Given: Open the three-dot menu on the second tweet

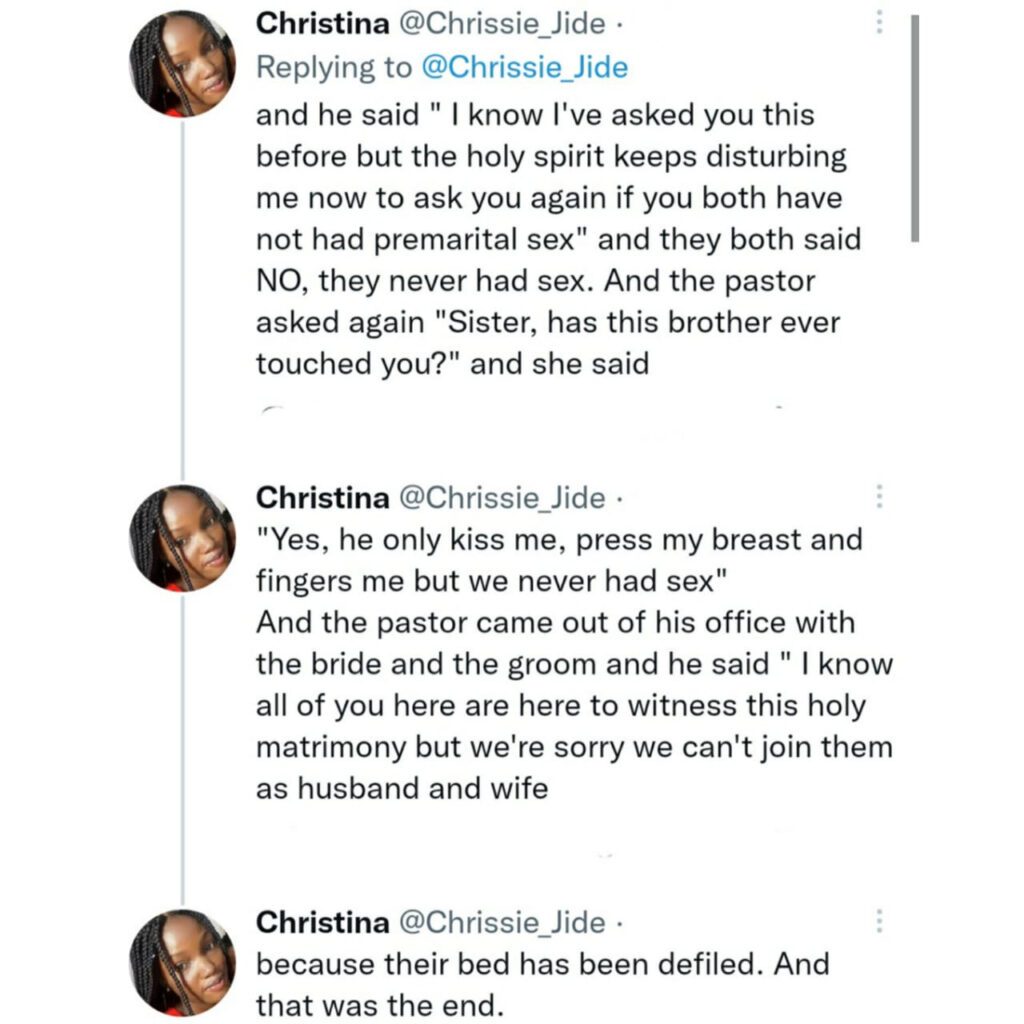Looking at the screenshot, I should coord(879,497).
